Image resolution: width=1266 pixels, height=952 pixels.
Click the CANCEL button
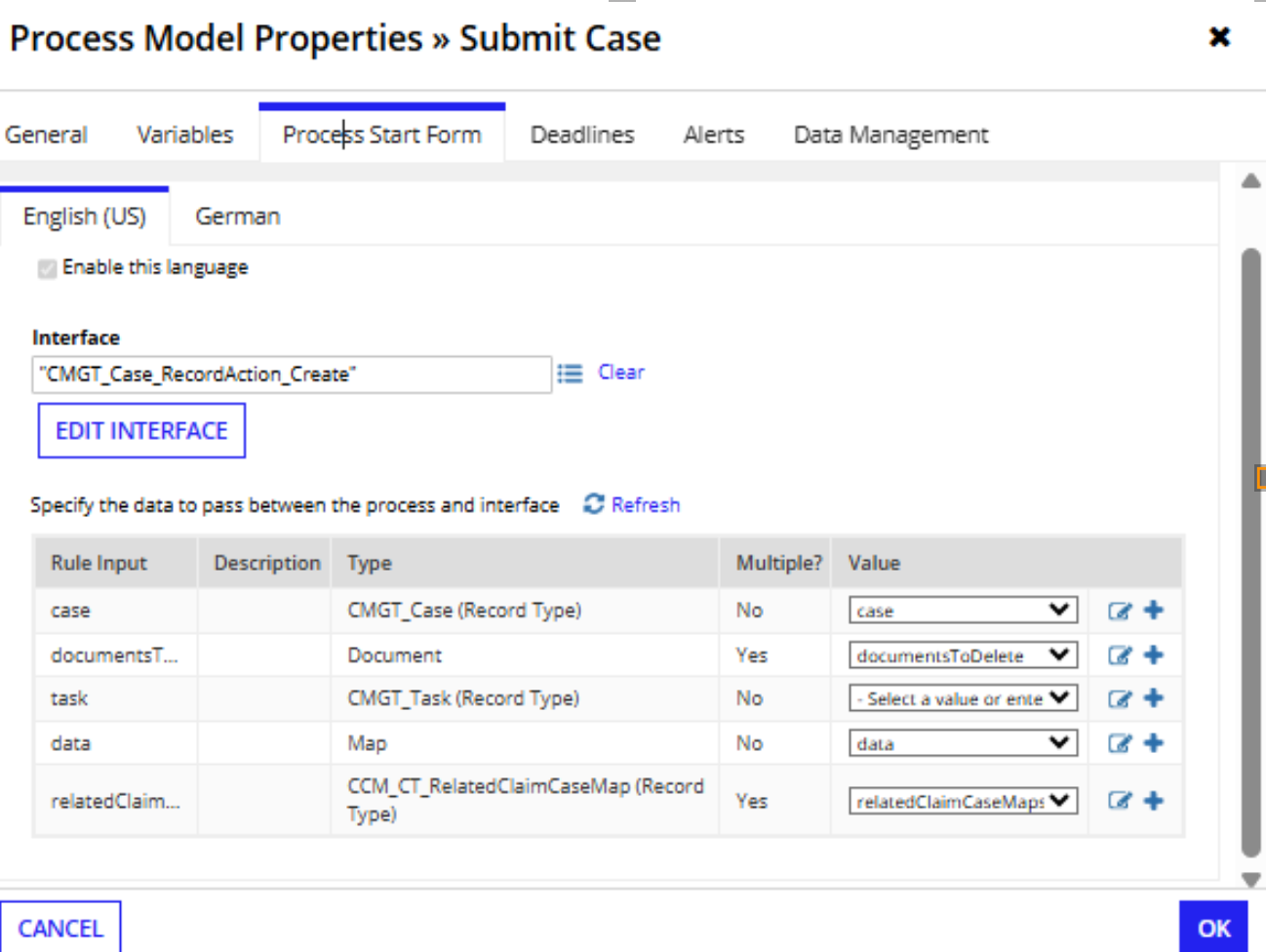(60, 928)
